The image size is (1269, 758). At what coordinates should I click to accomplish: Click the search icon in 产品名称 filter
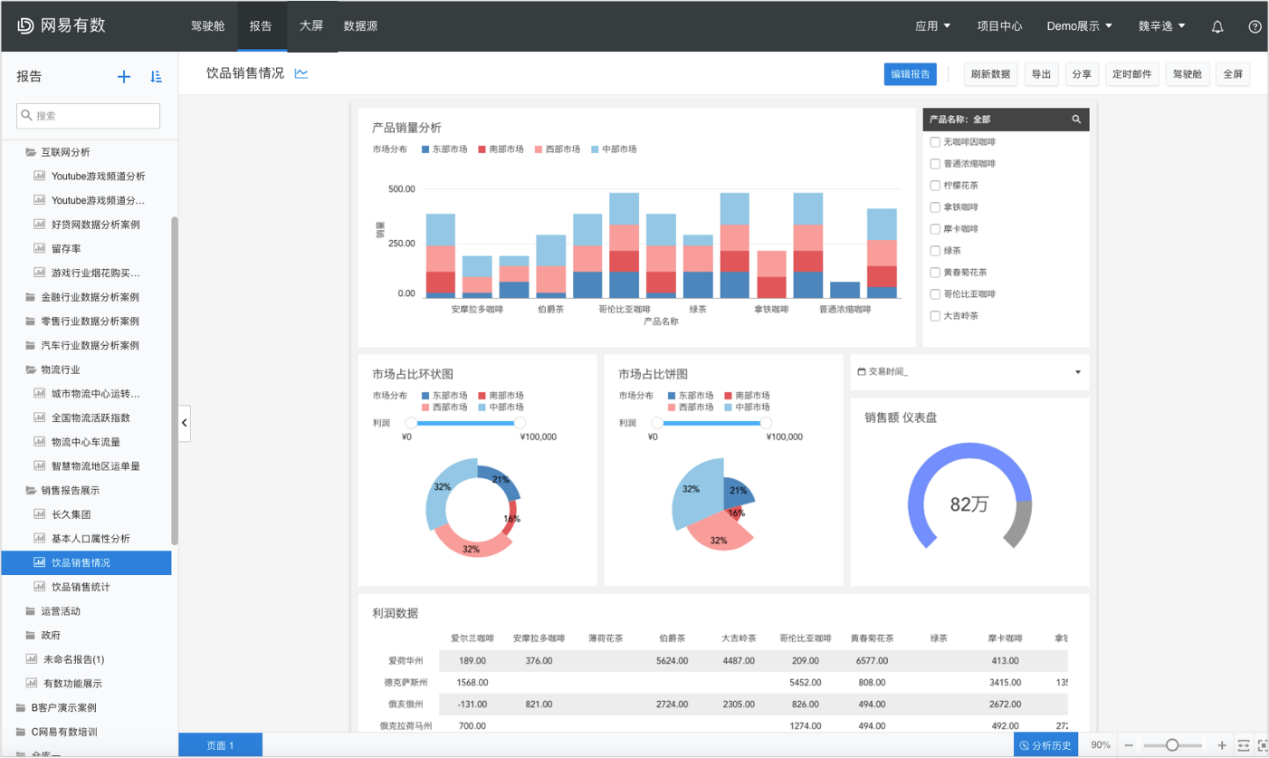1076,120
